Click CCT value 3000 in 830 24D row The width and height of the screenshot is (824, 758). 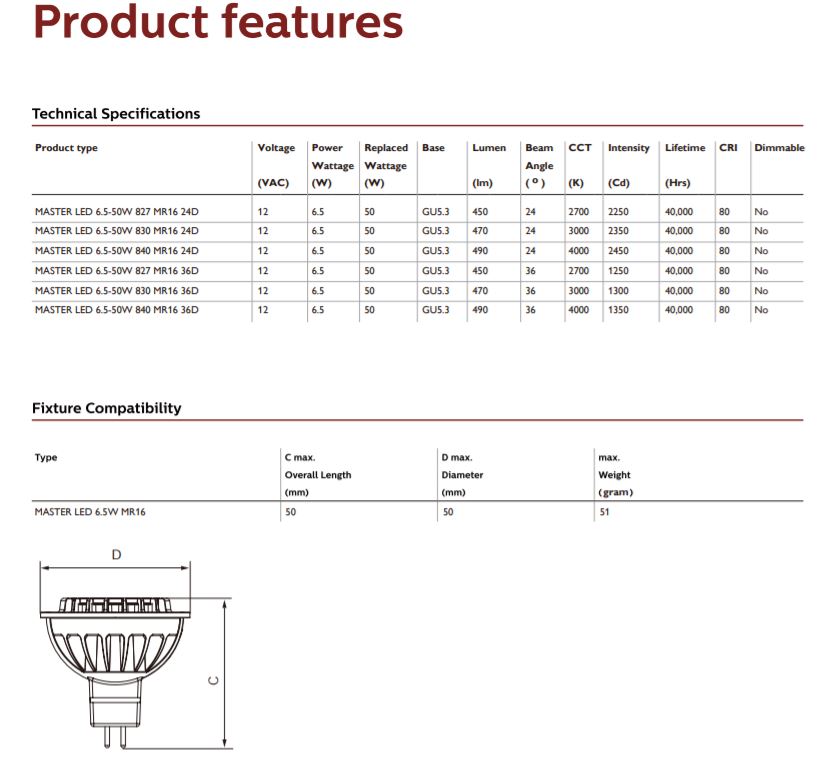coord(579,231)
